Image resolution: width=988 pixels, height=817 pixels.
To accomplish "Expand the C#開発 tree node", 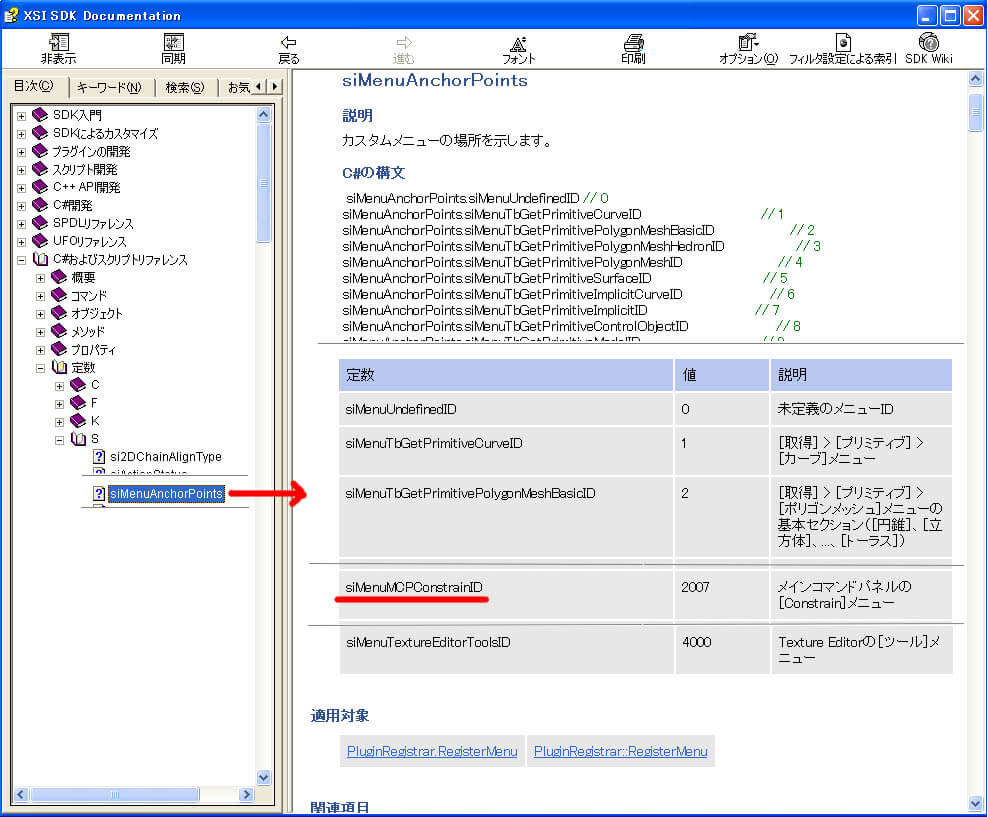I will pyautogui.click(x=21, y=206).
